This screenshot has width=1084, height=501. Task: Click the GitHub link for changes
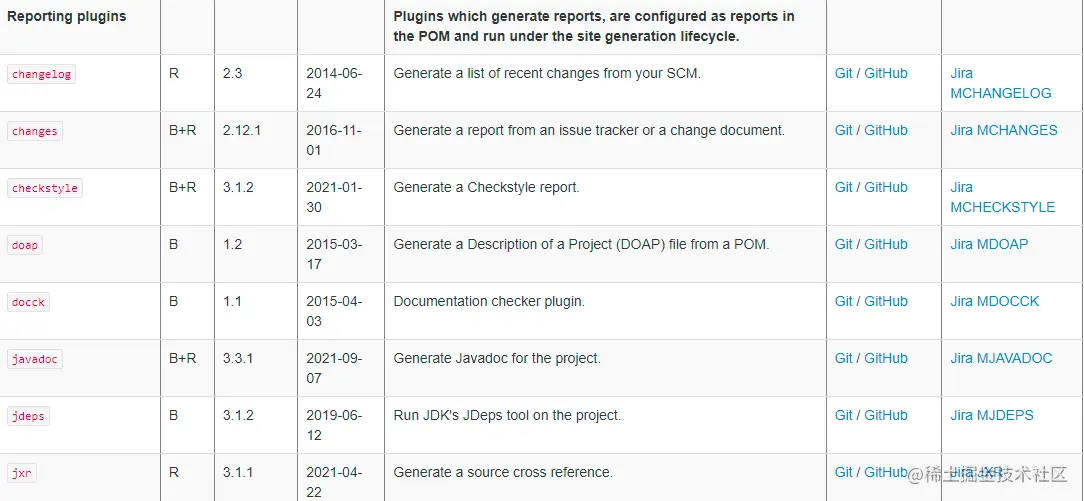point(886,130)
